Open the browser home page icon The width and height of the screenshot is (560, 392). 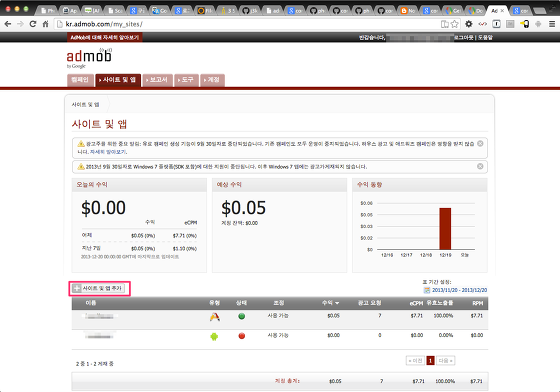pos(45,24)
